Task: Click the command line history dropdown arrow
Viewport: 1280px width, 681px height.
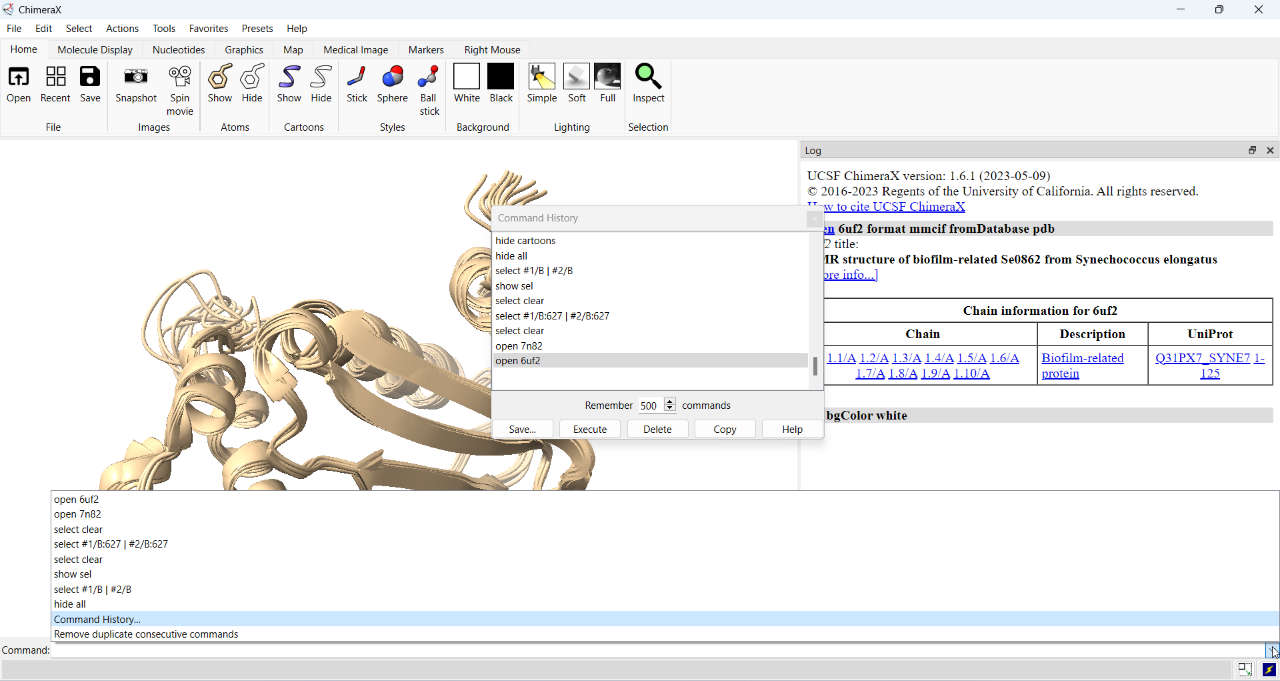Action: [1271, 650]
